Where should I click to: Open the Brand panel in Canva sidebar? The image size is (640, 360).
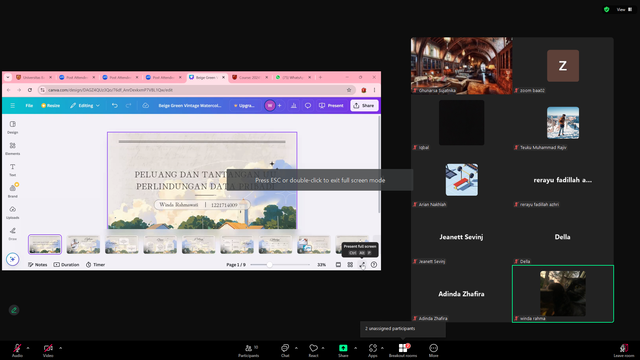coord(13,191)
